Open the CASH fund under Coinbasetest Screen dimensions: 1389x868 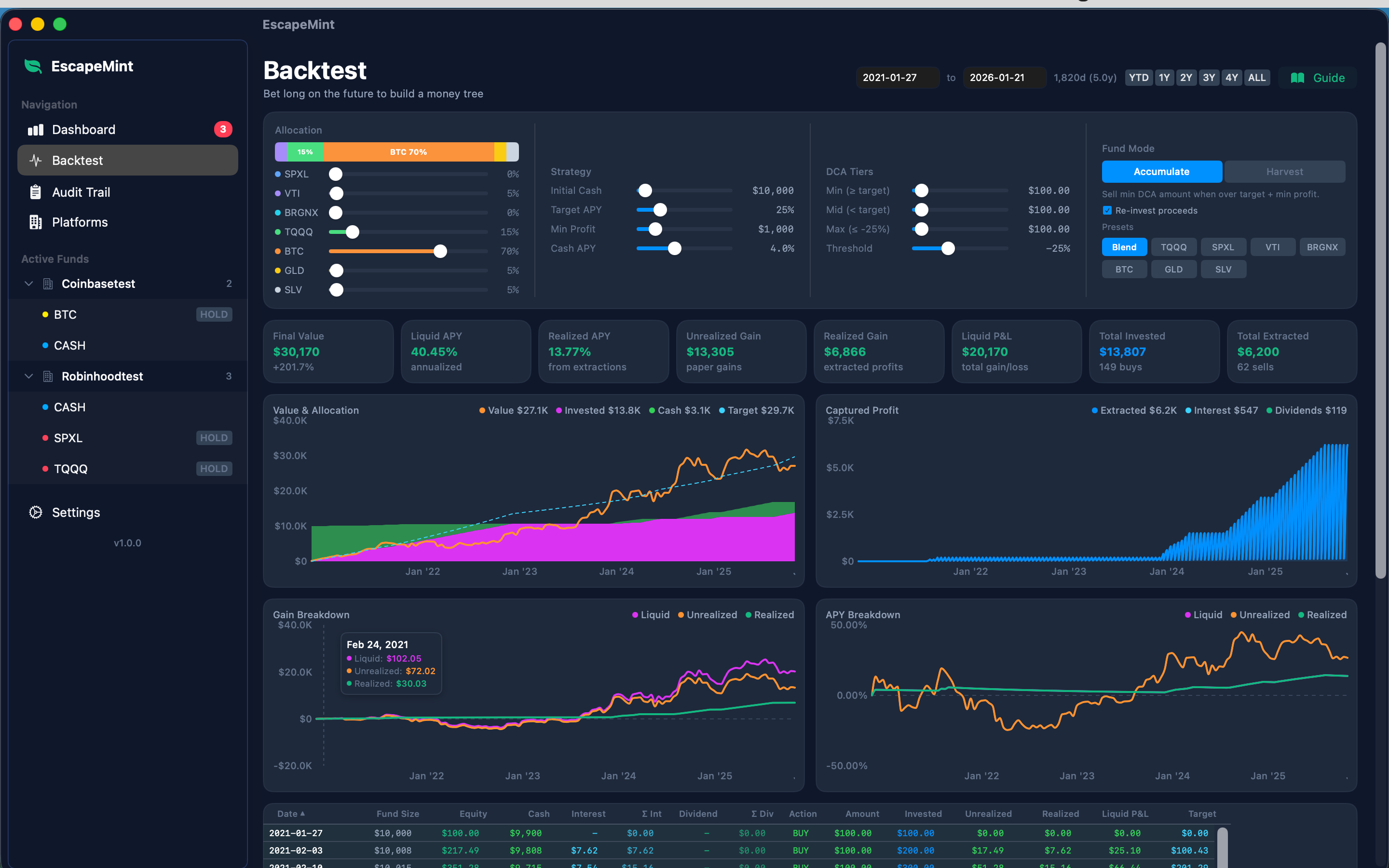127,346
